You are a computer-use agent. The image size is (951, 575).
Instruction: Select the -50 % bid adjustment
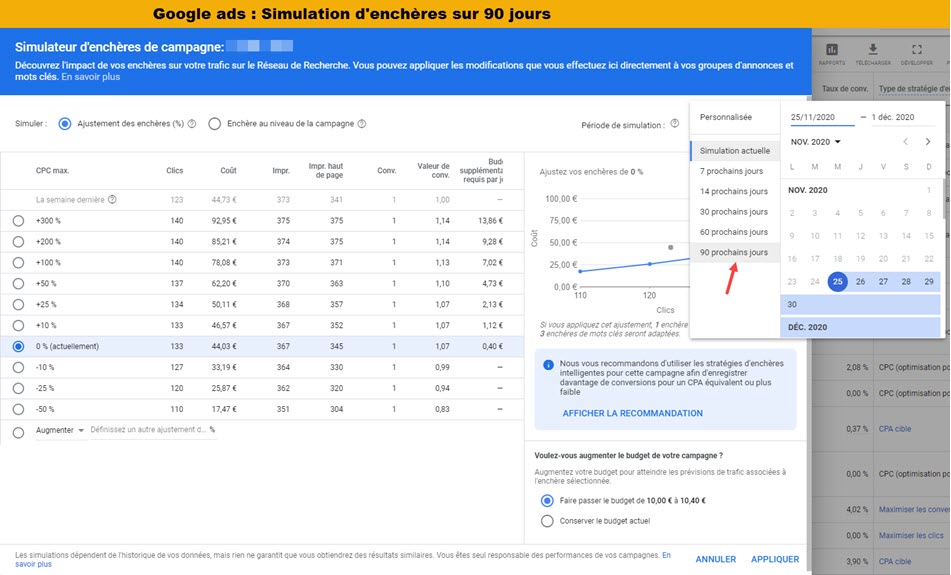[x=18, y=409]
